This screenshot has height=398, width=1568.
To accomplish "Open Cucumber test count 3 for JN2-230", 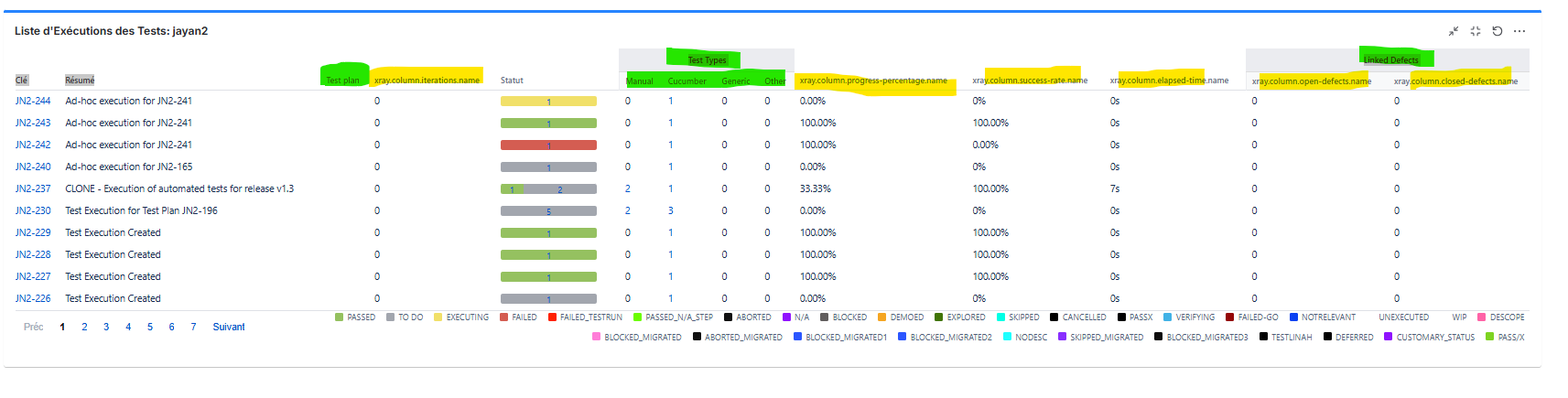I will (x=671, y=211).
